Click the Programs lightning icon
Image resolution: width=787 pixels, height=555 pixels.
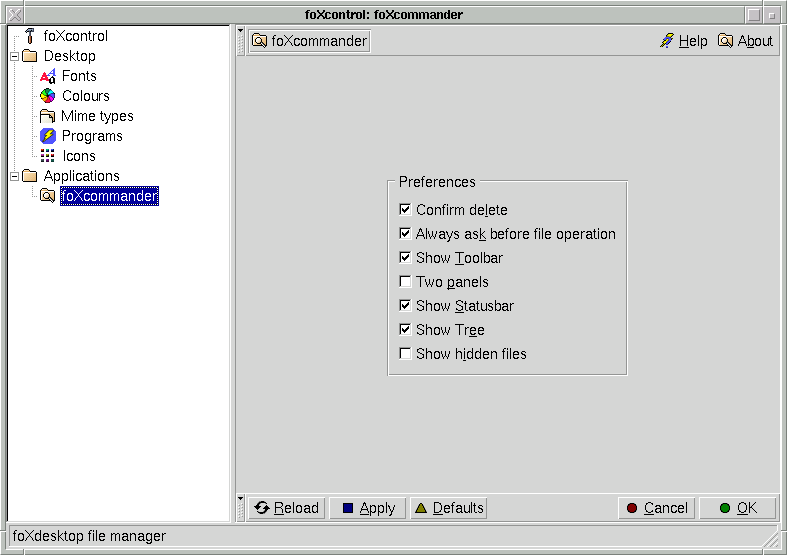point(48,135)
